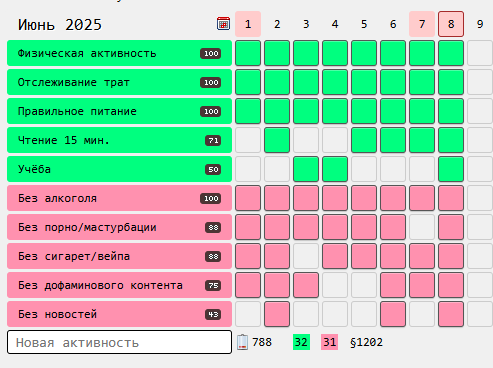Image resolution: width=493 pixels, height=368 pixels.
Task: Click the 50 badge on Учёба
Action: click(x=213, y=169)
